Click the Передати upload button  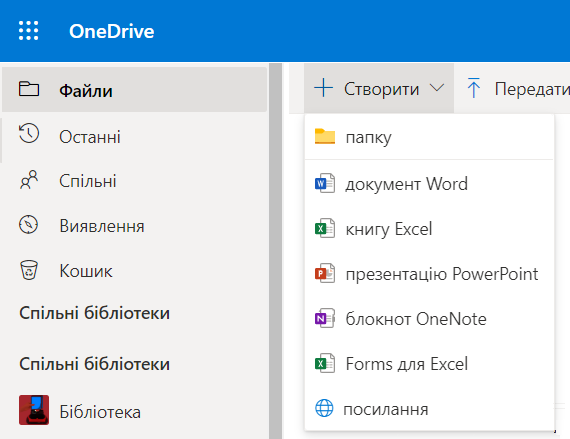517,88
